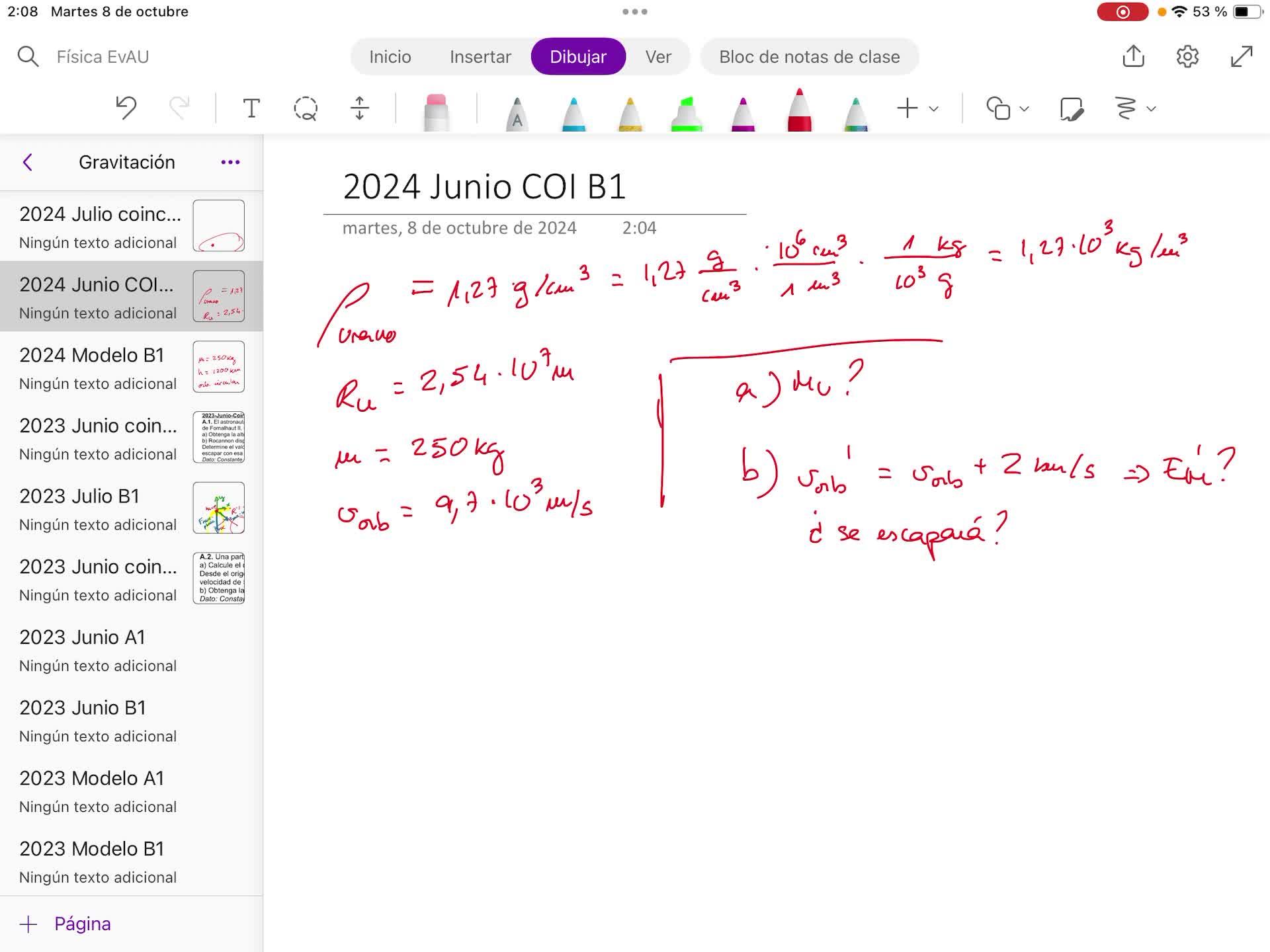1270x952 pixels.
Task: Open the Settings gear
Action: (x=1188, y=56)
